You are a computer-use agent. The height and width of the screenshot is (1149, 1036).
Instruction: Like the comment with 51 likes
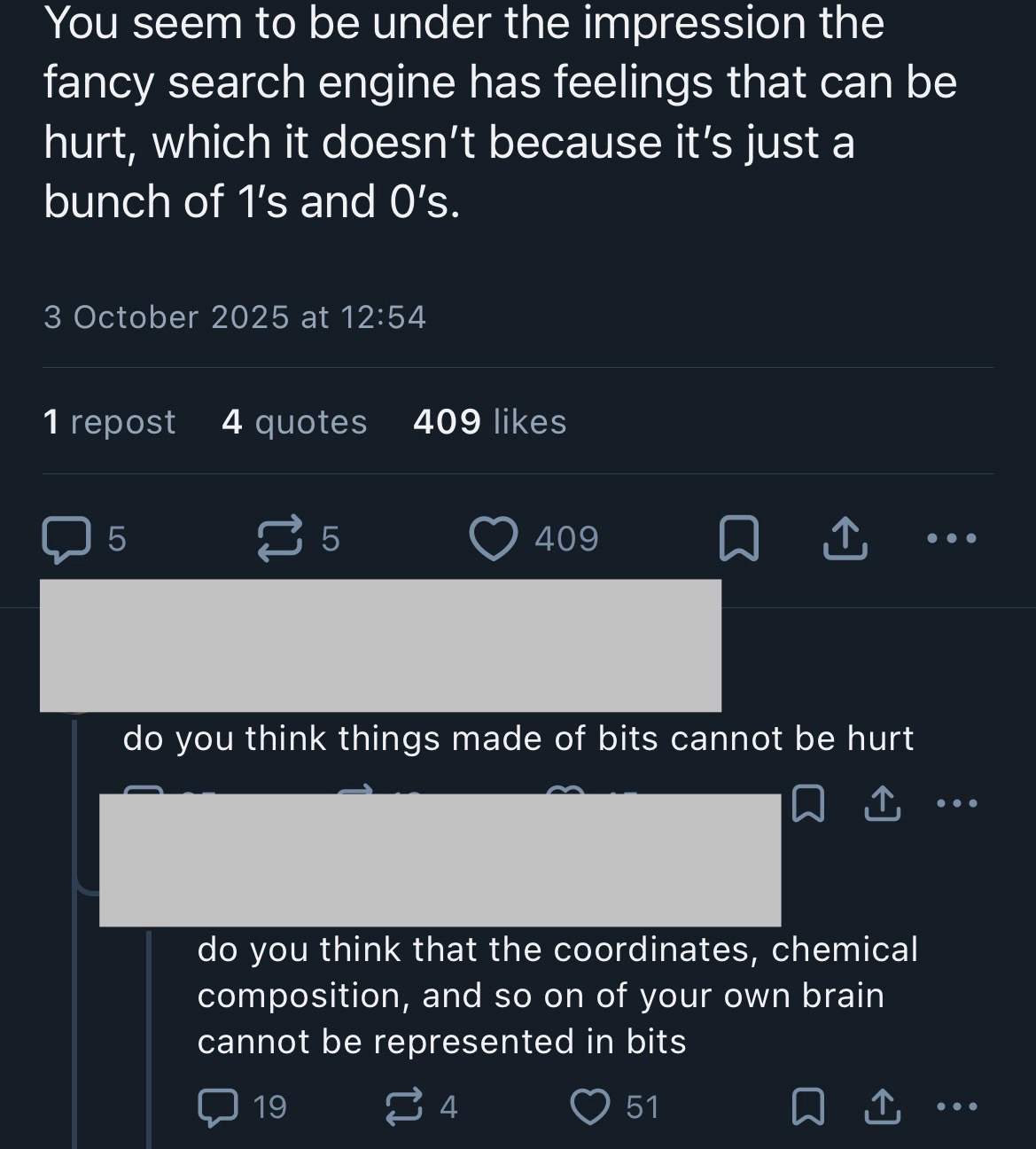(x=589, y=1107)
